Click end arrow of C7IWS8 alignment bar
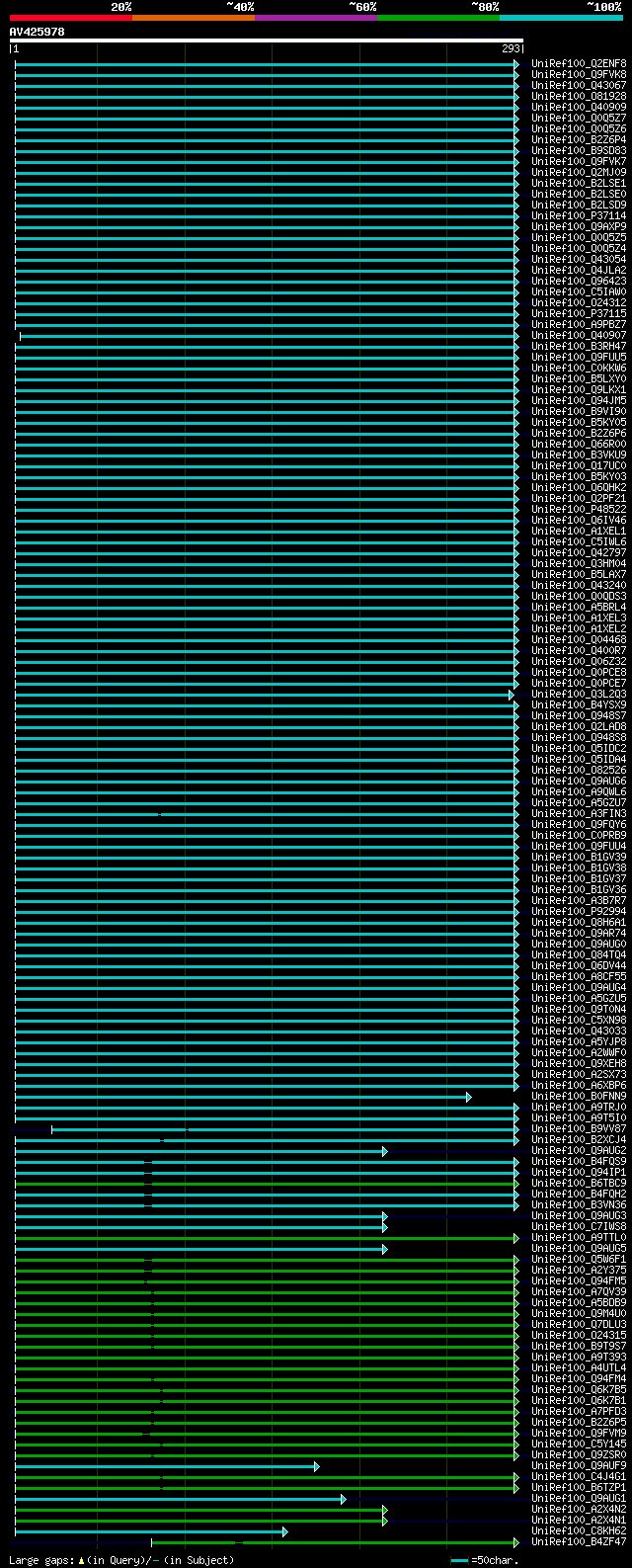 pos(385,1227)
